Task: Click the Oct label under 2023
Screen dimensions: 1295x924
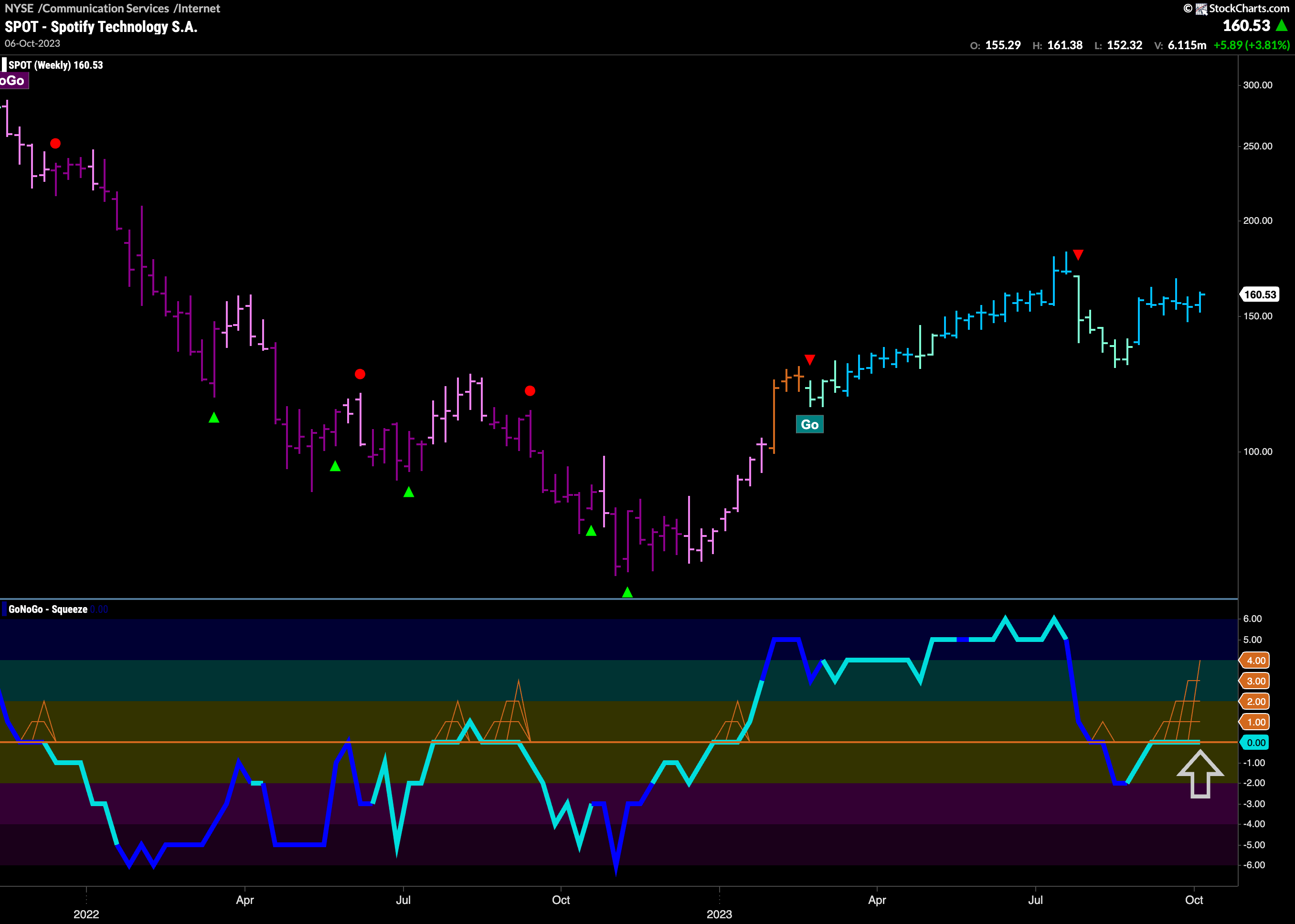Action: [1194, 900]
